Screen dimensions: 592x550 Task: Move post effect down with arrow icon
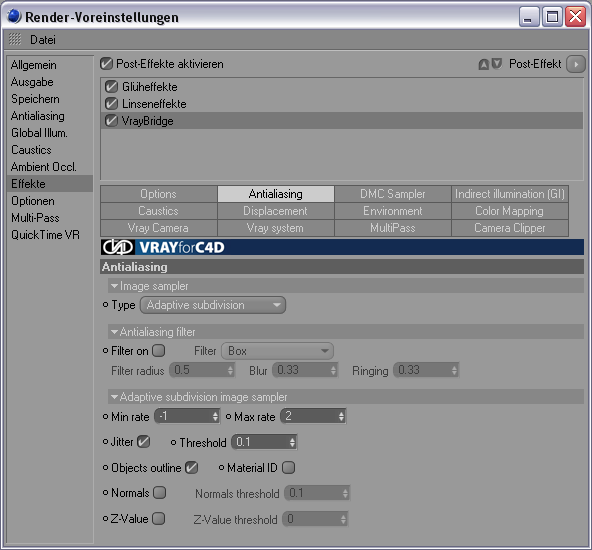click(497, 64)
